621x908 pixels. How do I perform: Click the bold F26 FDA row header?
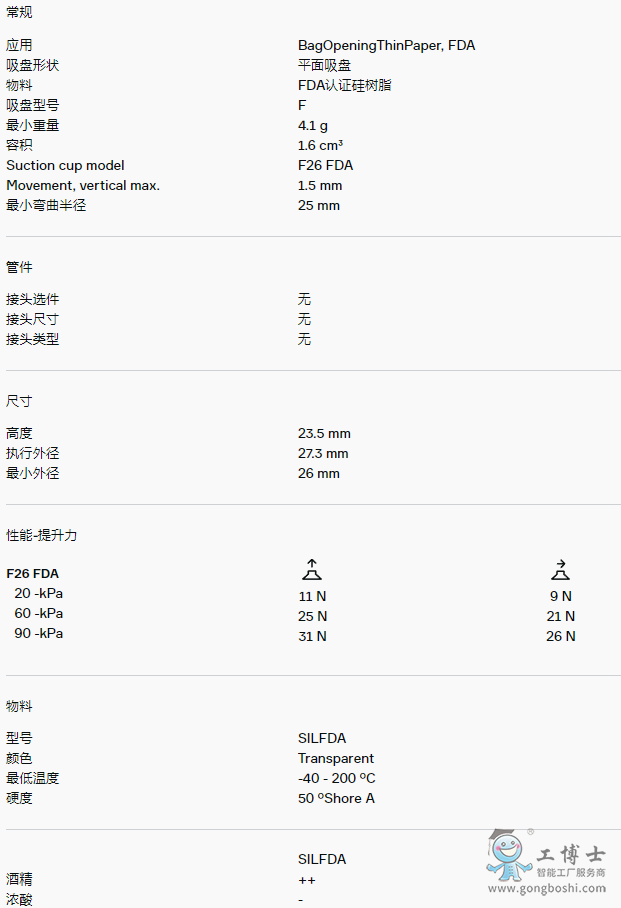(x=33, y=574)
